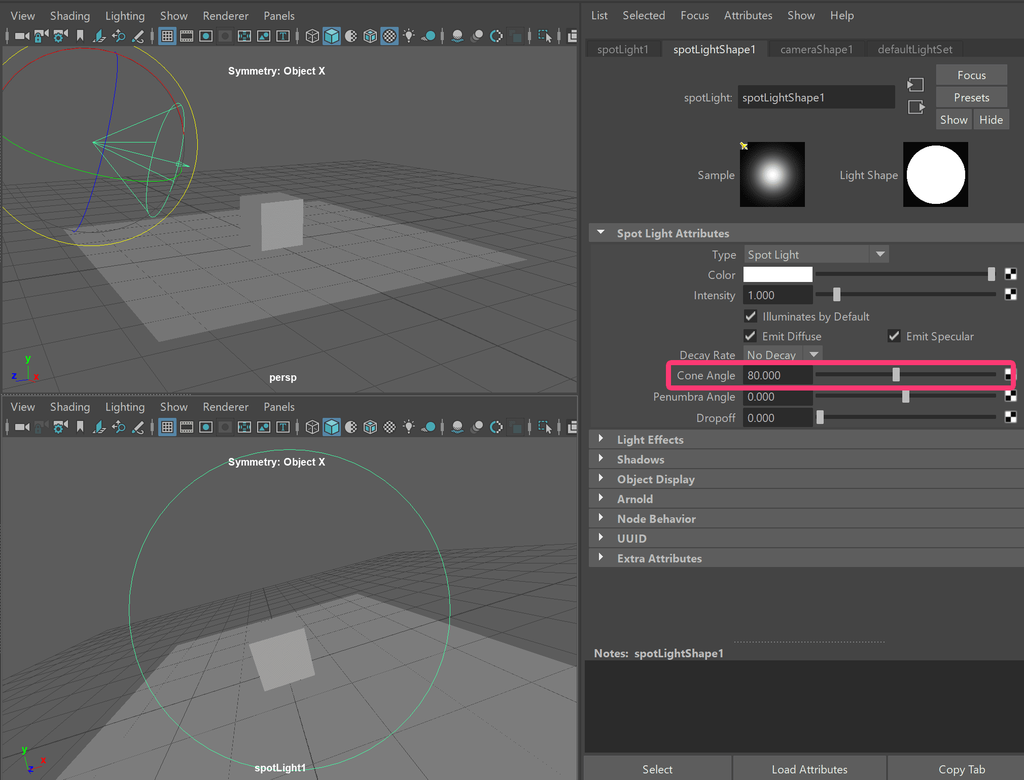Viewport: 1024px width, 780px height.
Task: Expand Shadows section
Action: [601, 459]
